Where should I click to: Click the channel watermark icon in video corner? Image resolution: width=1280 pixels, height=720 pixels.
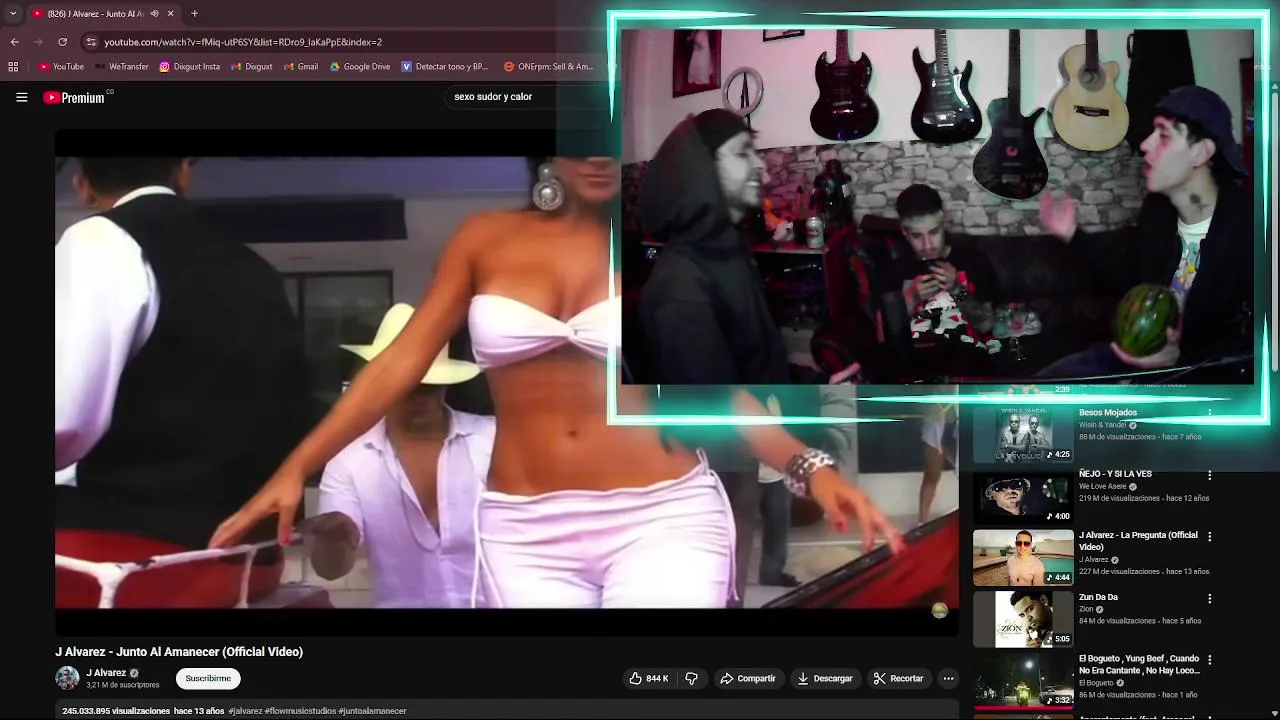click(x=939, y=610)
